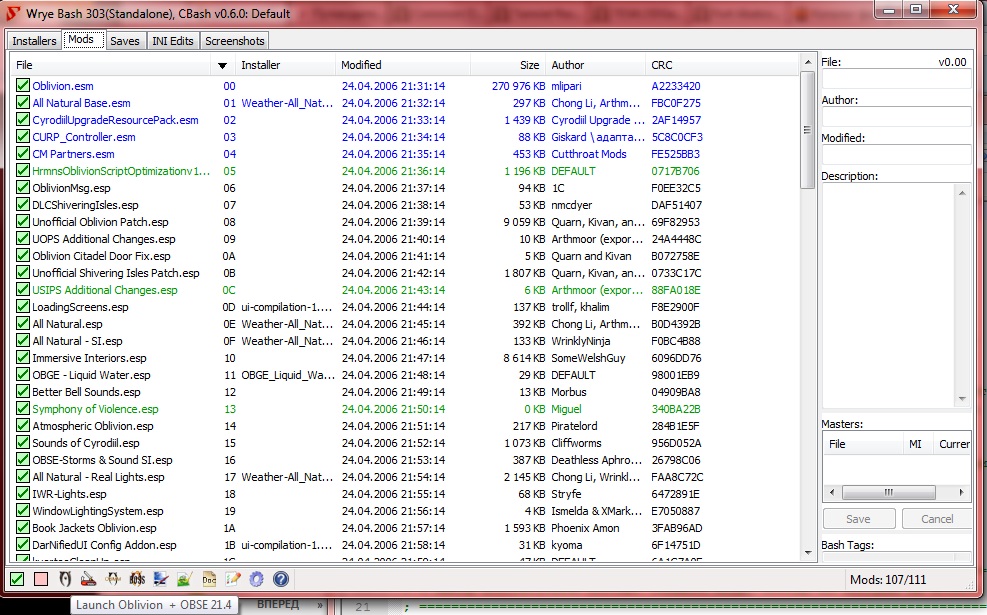
Task: Click the Masters File column header
Action: (863, 444)
